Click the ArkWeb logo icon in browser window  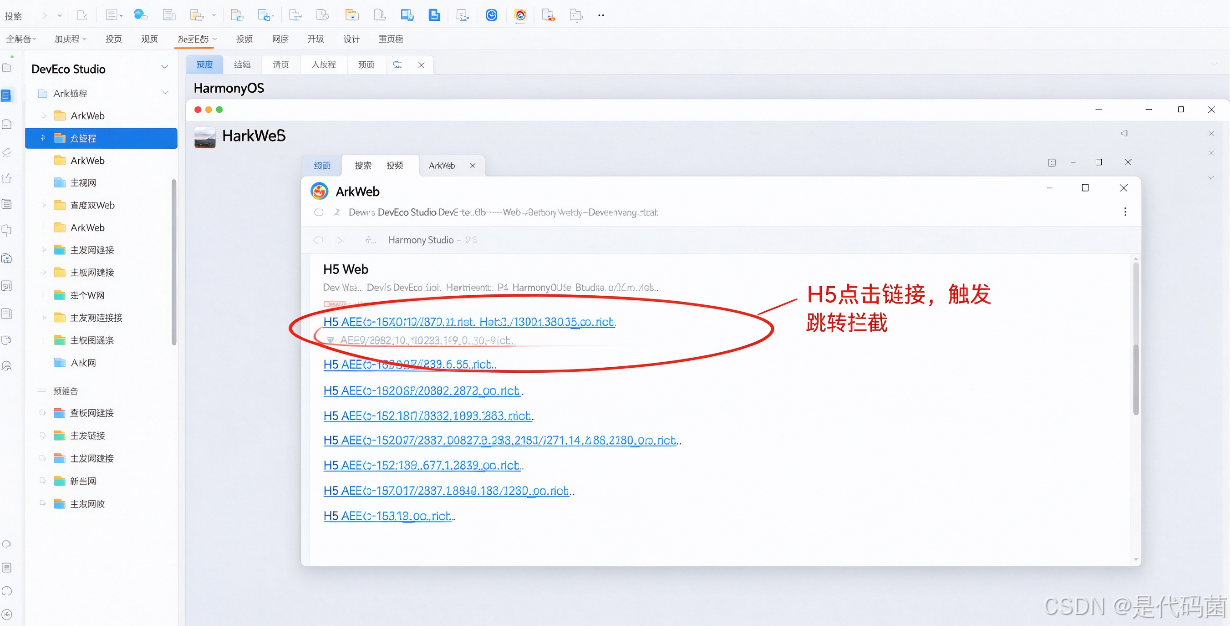[x=320, y=191]
